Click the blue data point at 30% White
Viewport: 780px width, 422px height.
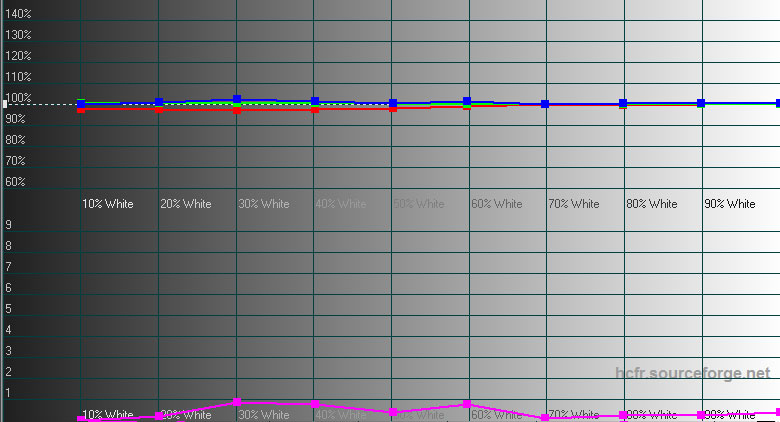point(237,100)
